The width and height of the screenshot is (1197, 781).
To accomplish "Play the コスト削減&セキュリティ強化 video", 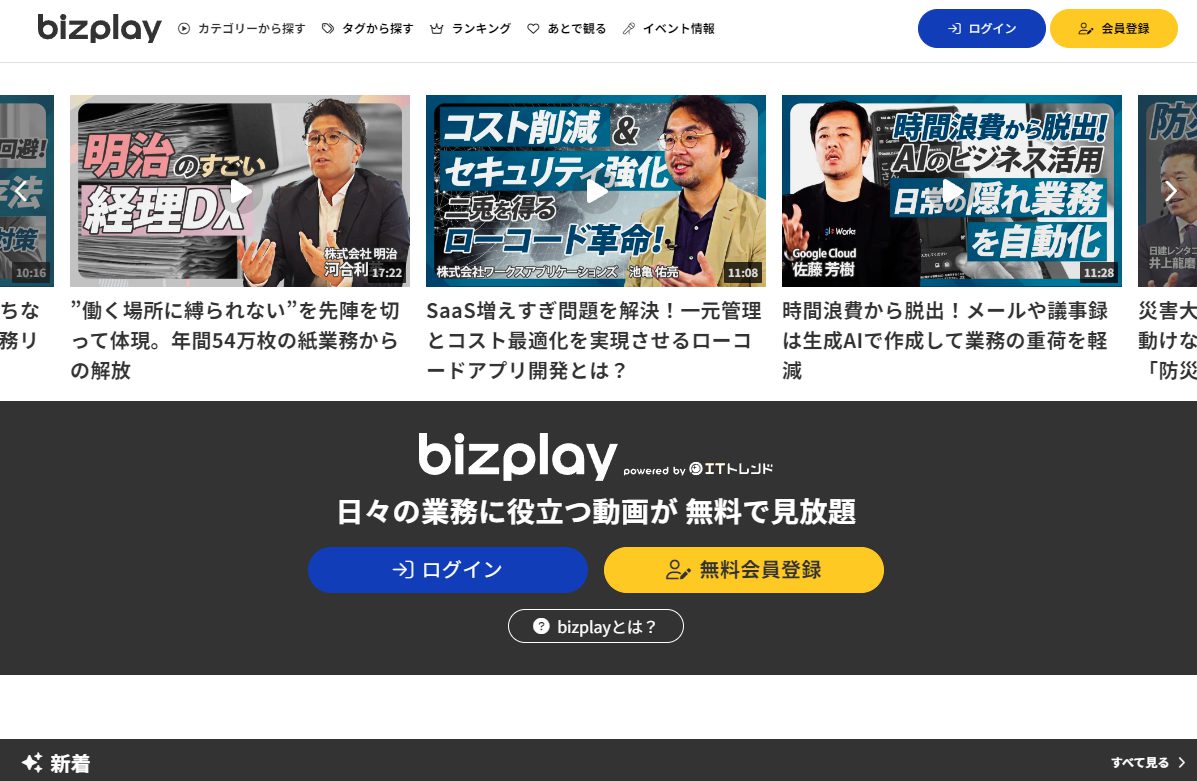I will (x=595, y=191).
